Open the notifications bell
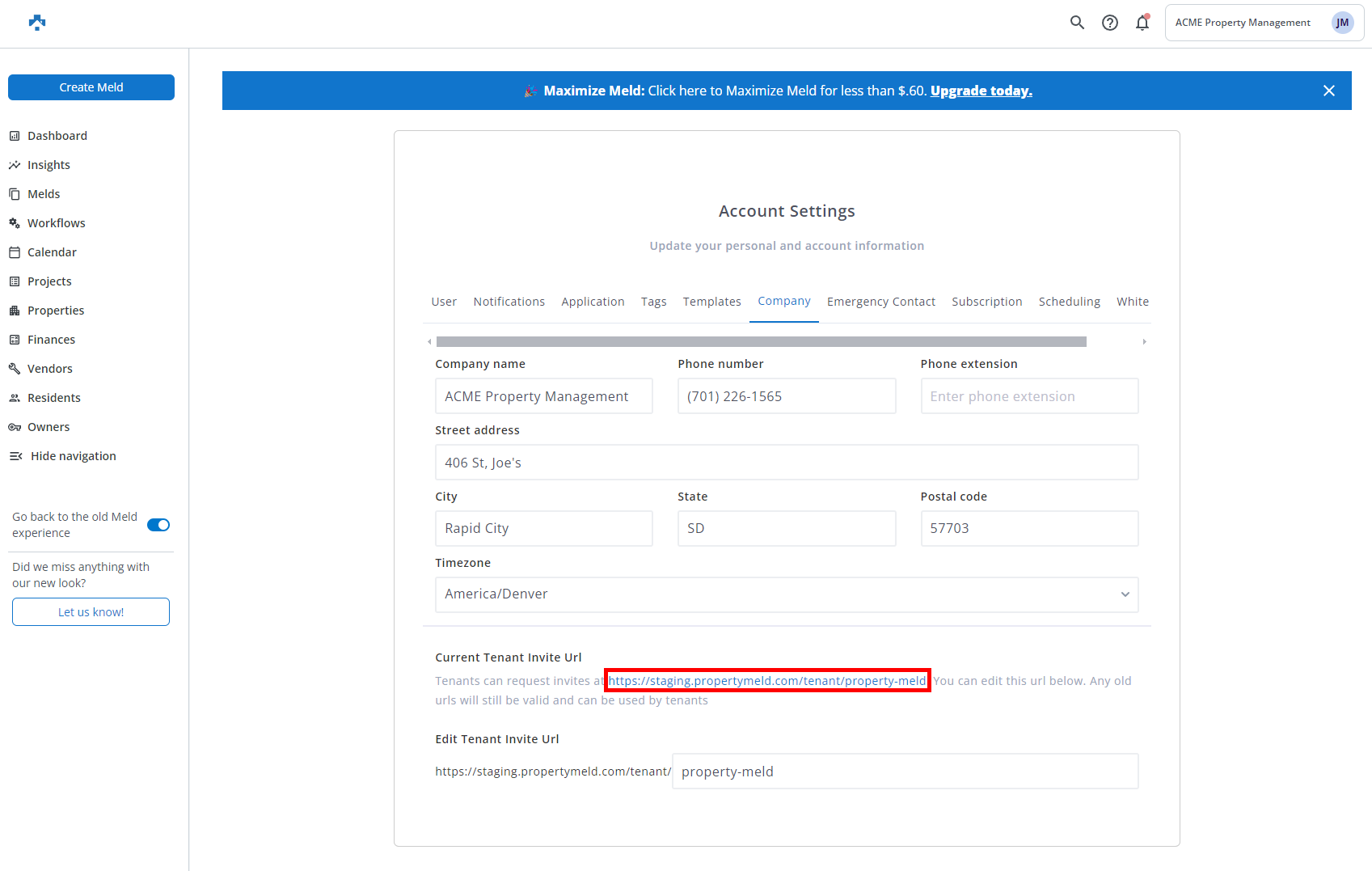Image resolution: width=1372 pixels, height=871 pixels. 1142,23
